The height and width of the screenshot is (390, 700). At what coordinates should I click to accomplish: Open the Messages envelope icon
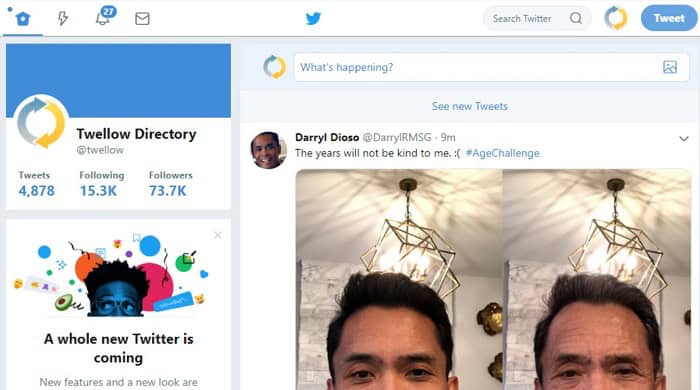click(x=142, y=19)
